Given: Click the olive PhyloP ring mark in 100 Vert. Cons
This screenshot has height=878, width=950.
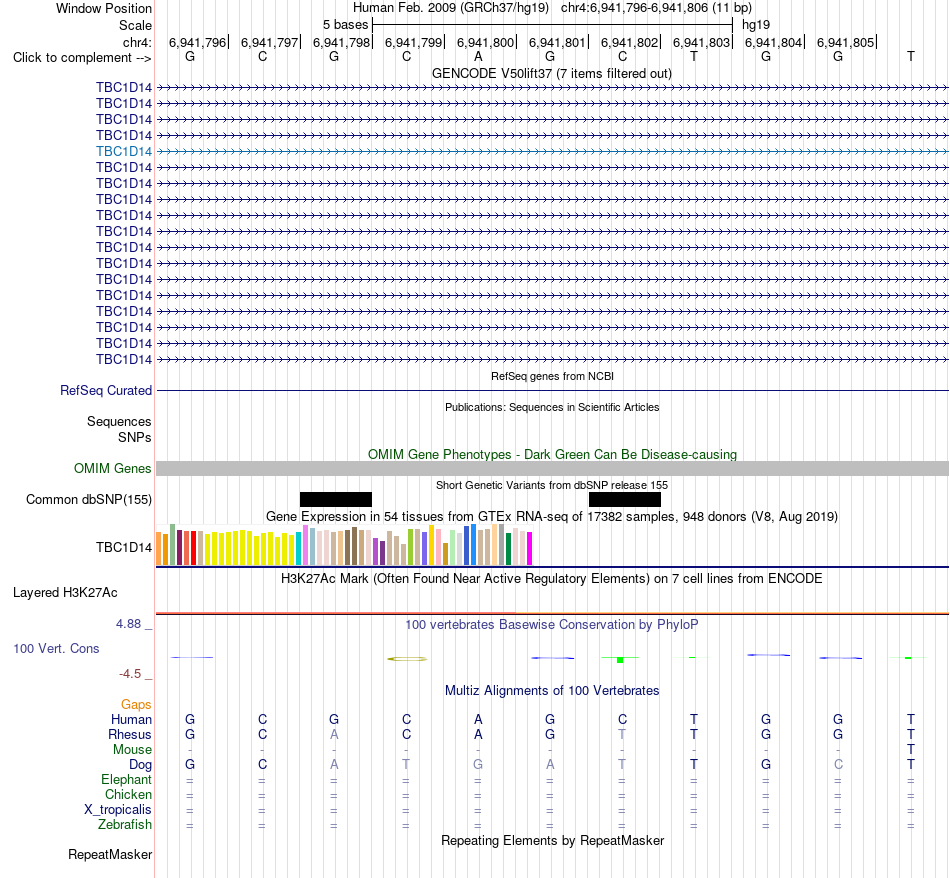Looking at the screenshot, I should click(x=407, y=659).
